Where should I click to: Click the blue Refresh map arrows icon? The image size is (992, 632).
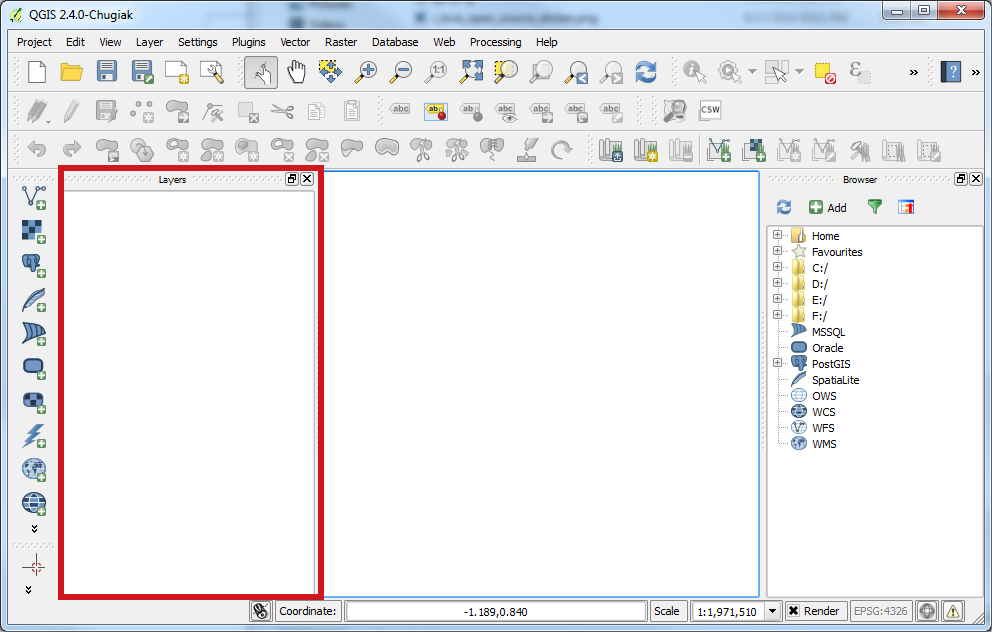646,72
